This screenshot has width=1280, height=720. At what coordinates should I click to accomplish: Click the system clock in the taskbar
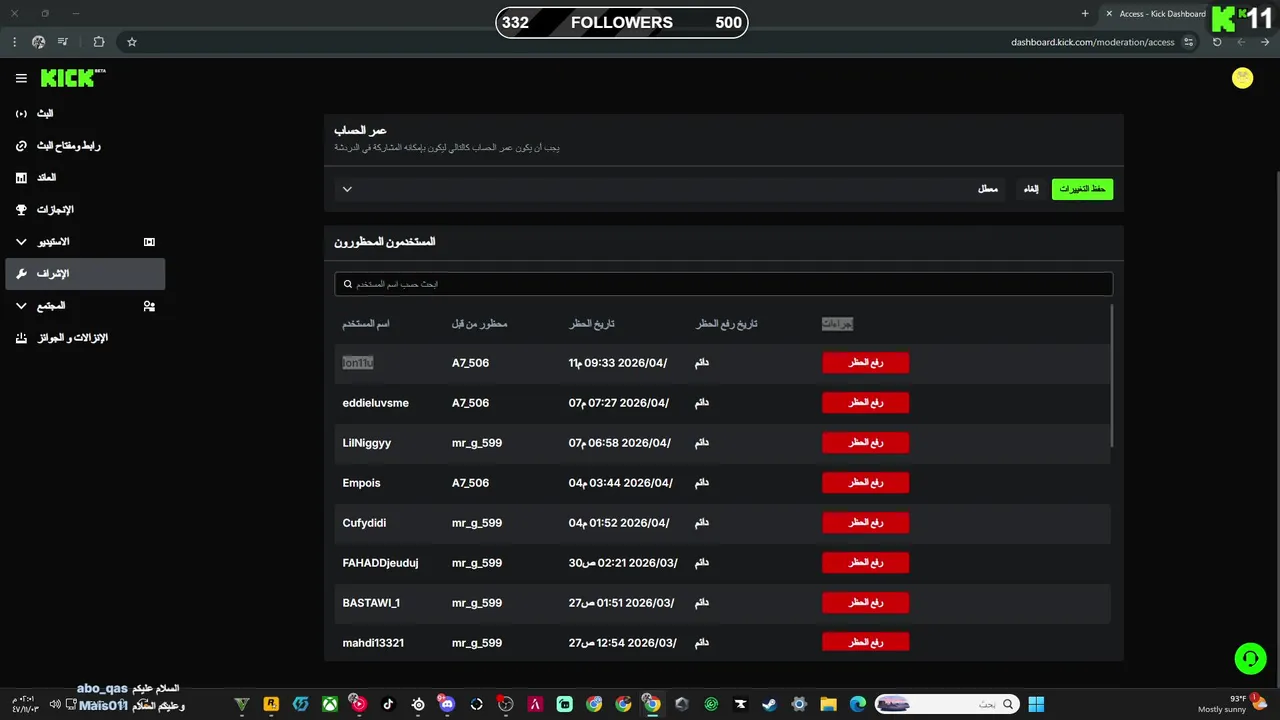[24, 704]
